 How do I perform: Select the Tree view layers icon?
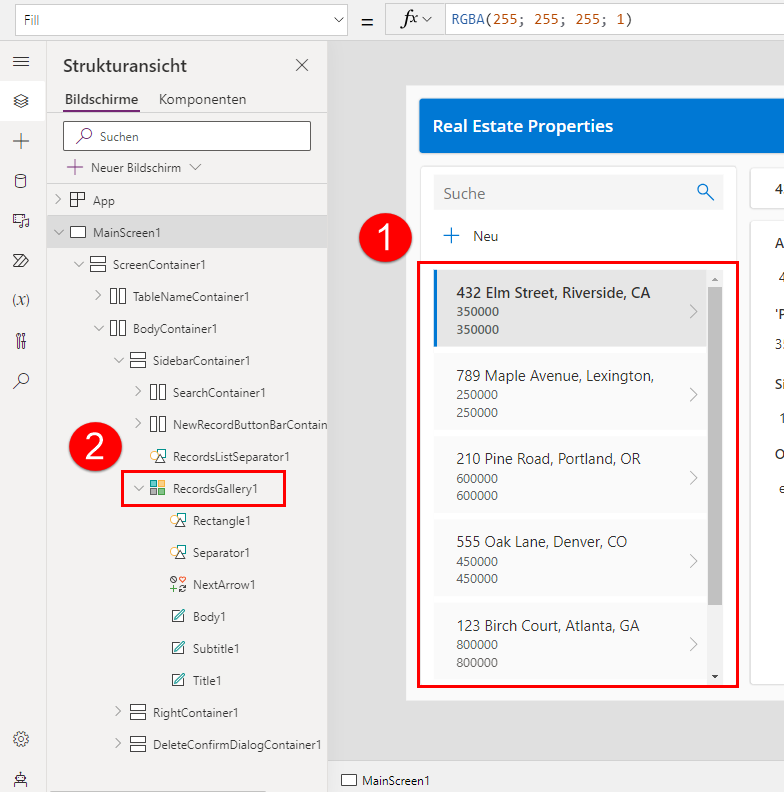tap(21, 101)
